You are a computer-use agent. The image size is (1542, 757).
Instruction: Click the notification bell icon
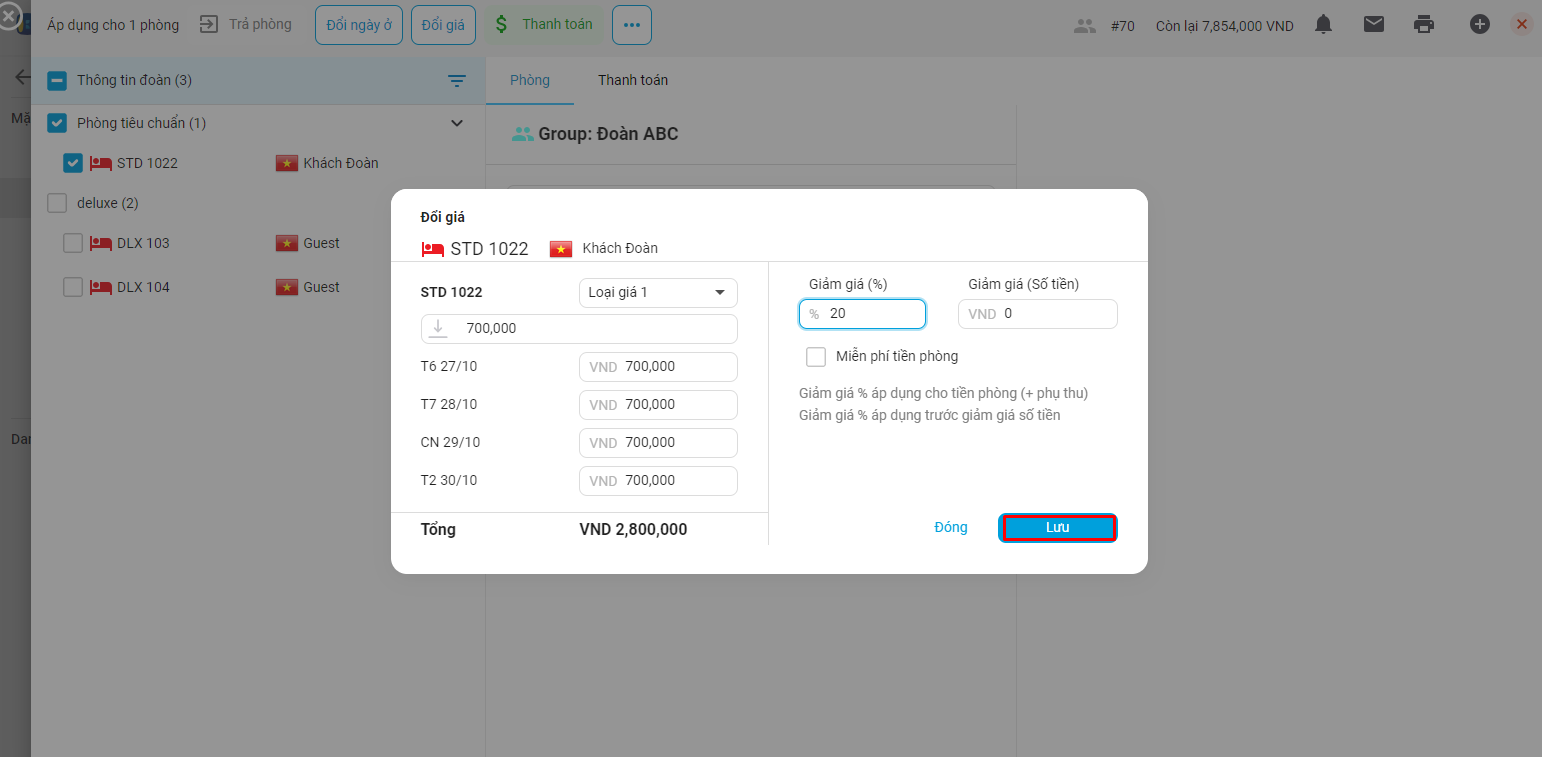(x=1323, y=25)
